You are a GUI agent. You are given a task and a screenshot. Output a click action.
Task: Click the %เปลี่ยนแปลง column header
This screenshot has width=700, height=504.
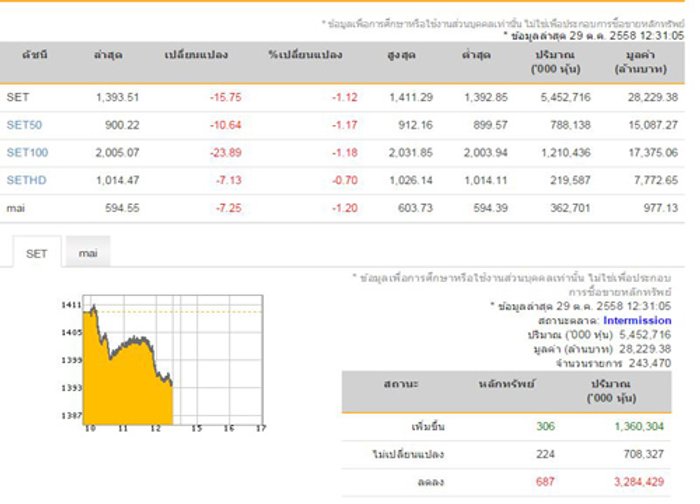click(305, 55)
